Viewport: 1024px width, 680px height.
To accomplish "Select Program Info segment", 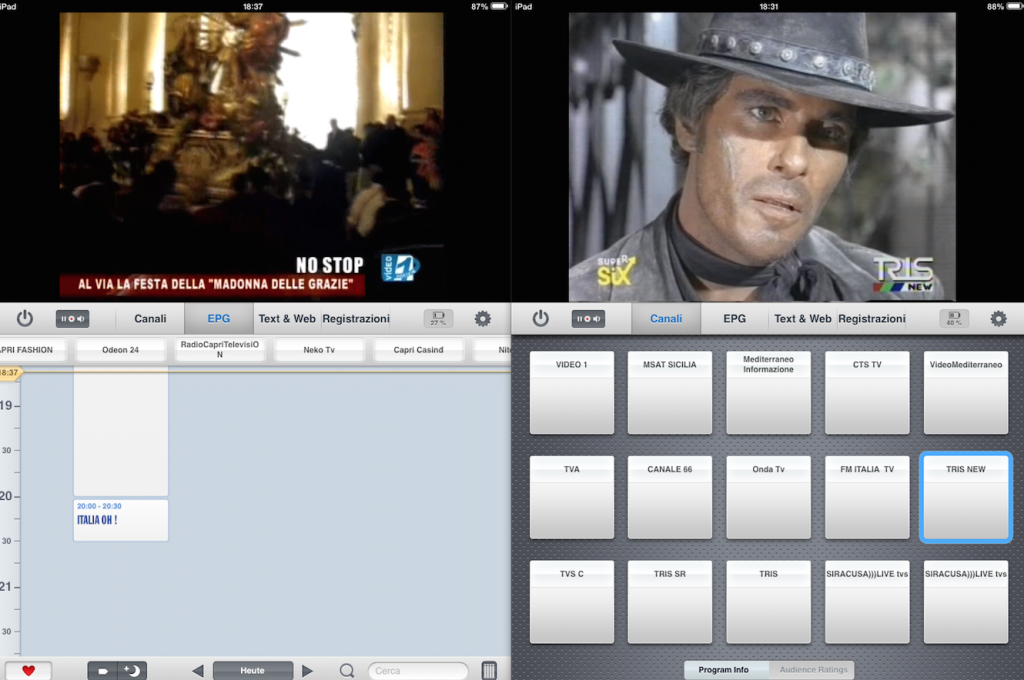I will [x=724, y=670].
